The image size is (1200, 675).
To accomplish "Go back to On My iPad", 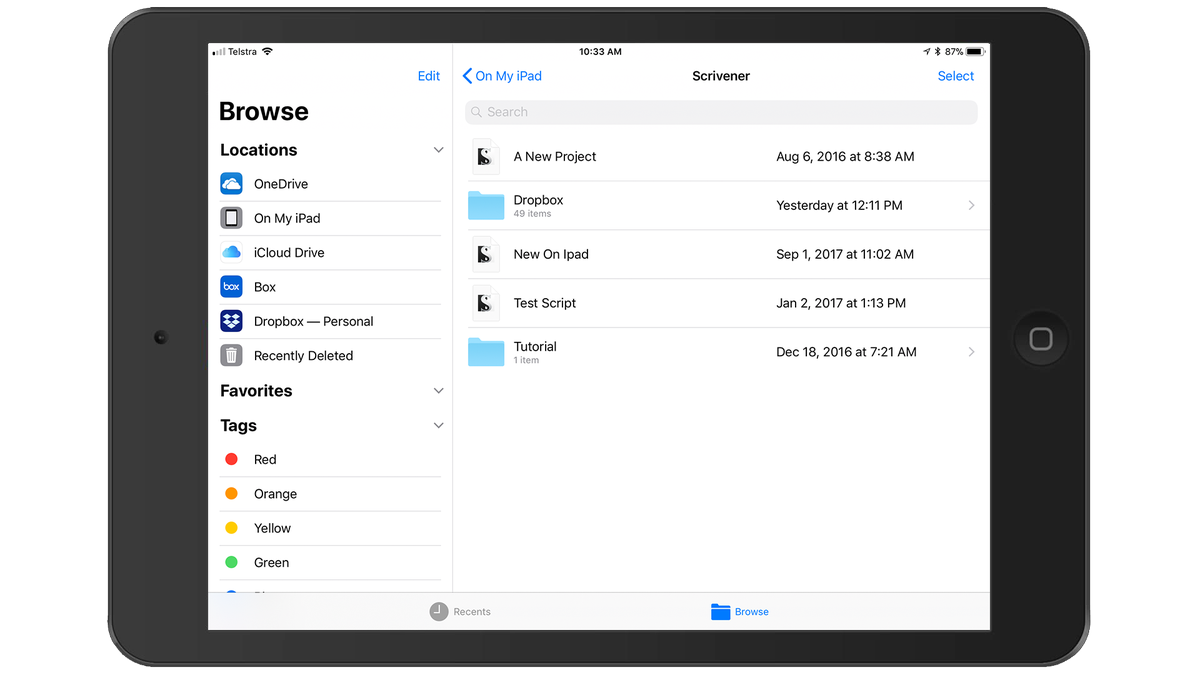I will [502, 76].
